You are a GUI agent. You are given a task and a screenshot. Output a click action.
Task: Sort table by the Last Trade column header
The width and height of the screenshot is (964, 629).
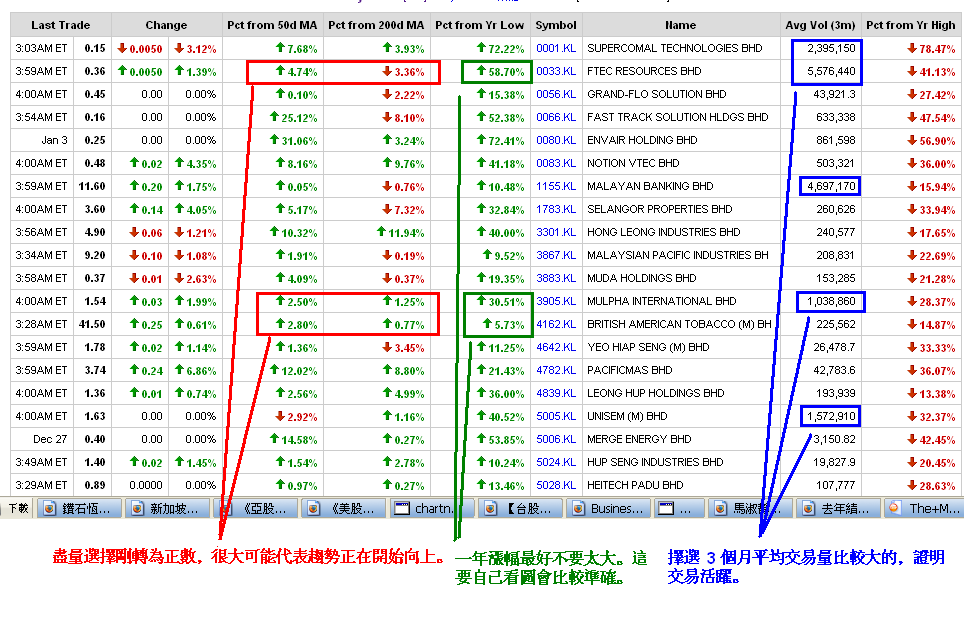(60, 25)
